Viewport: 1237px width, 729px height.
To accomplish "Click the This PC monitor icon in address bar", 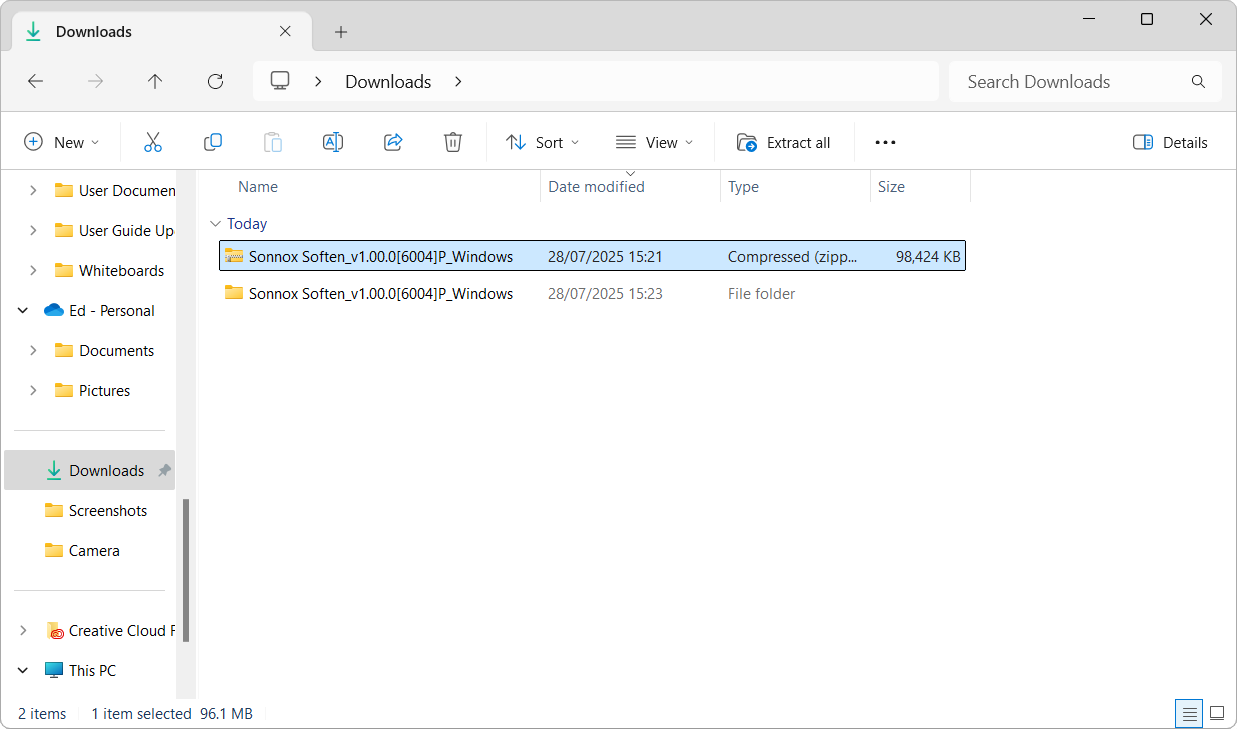I will [x=280, y=81].
